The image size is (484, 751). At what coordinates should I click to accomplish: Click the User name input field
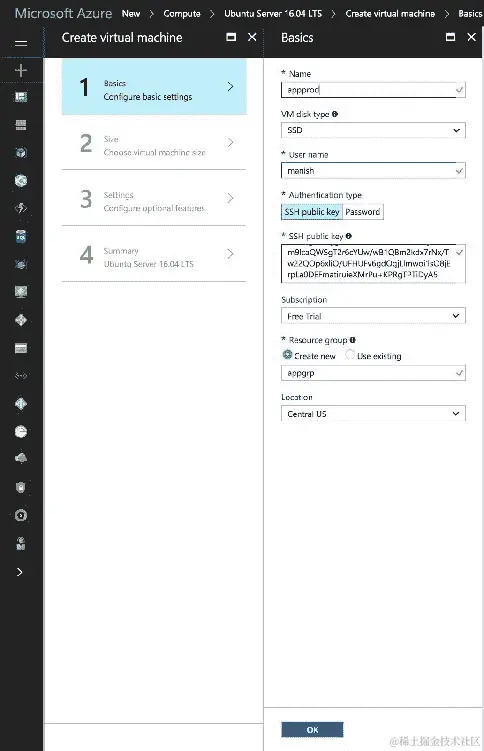tap(373, 171)
